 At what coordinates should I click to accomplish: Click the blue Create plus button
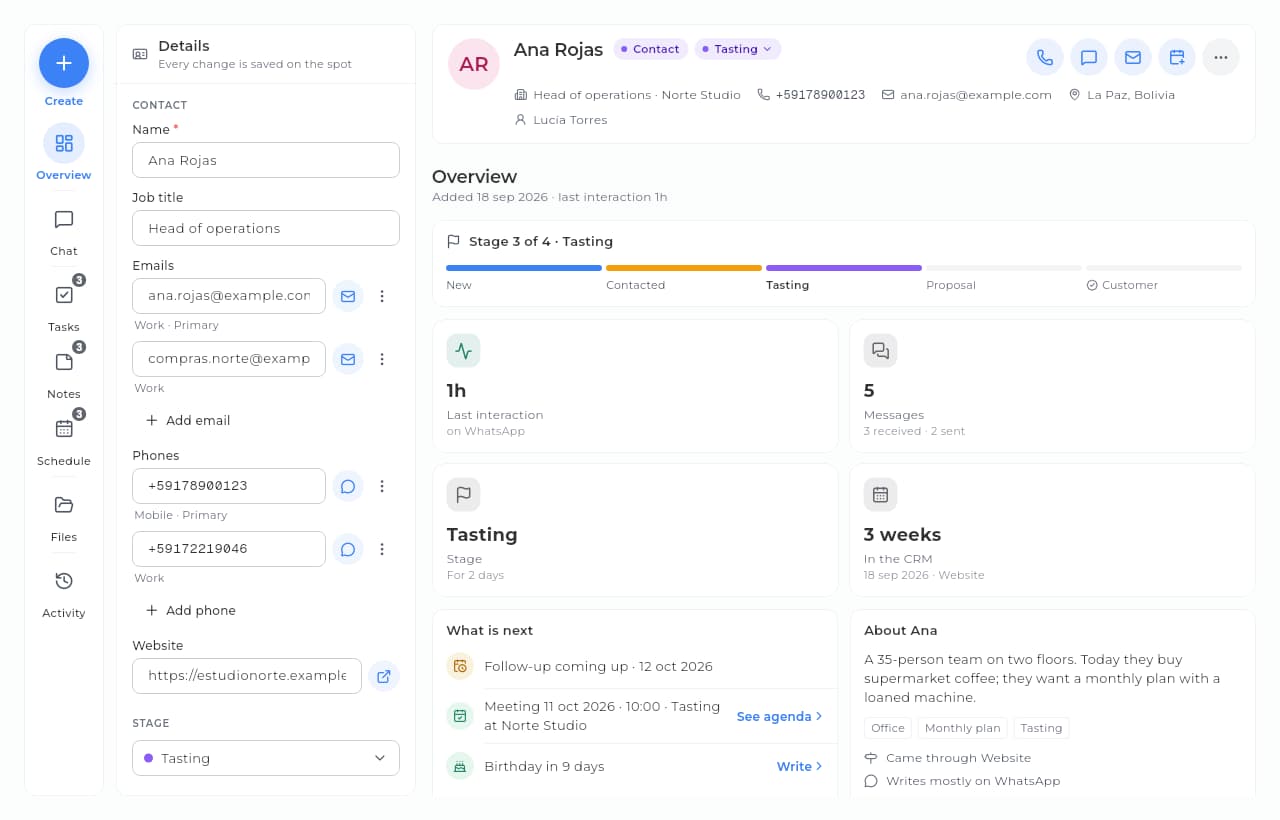point(64,63)
